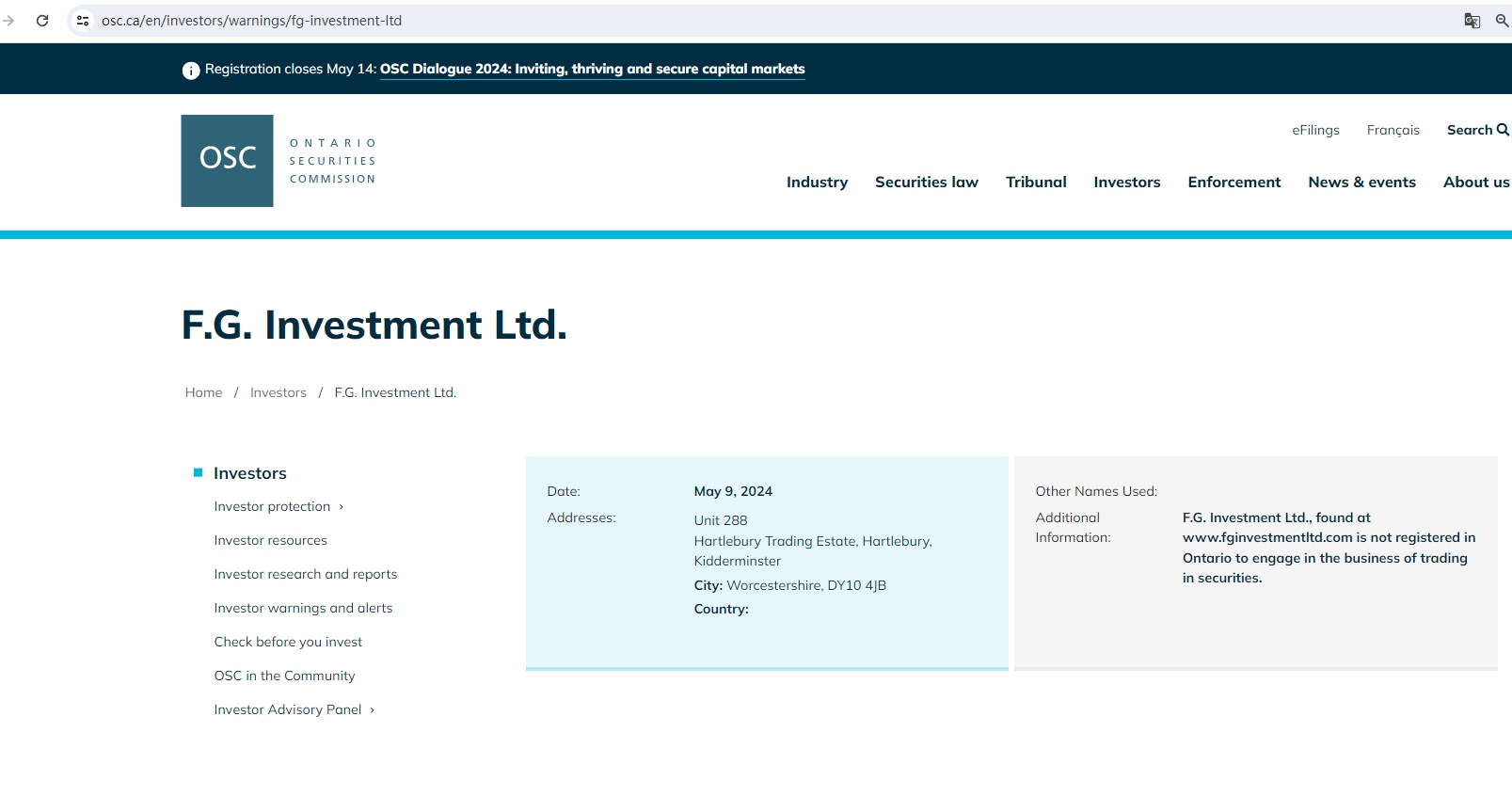Click the OSC logo
The width and height of the screenshot is (1512, 796).
click(279, 161)
